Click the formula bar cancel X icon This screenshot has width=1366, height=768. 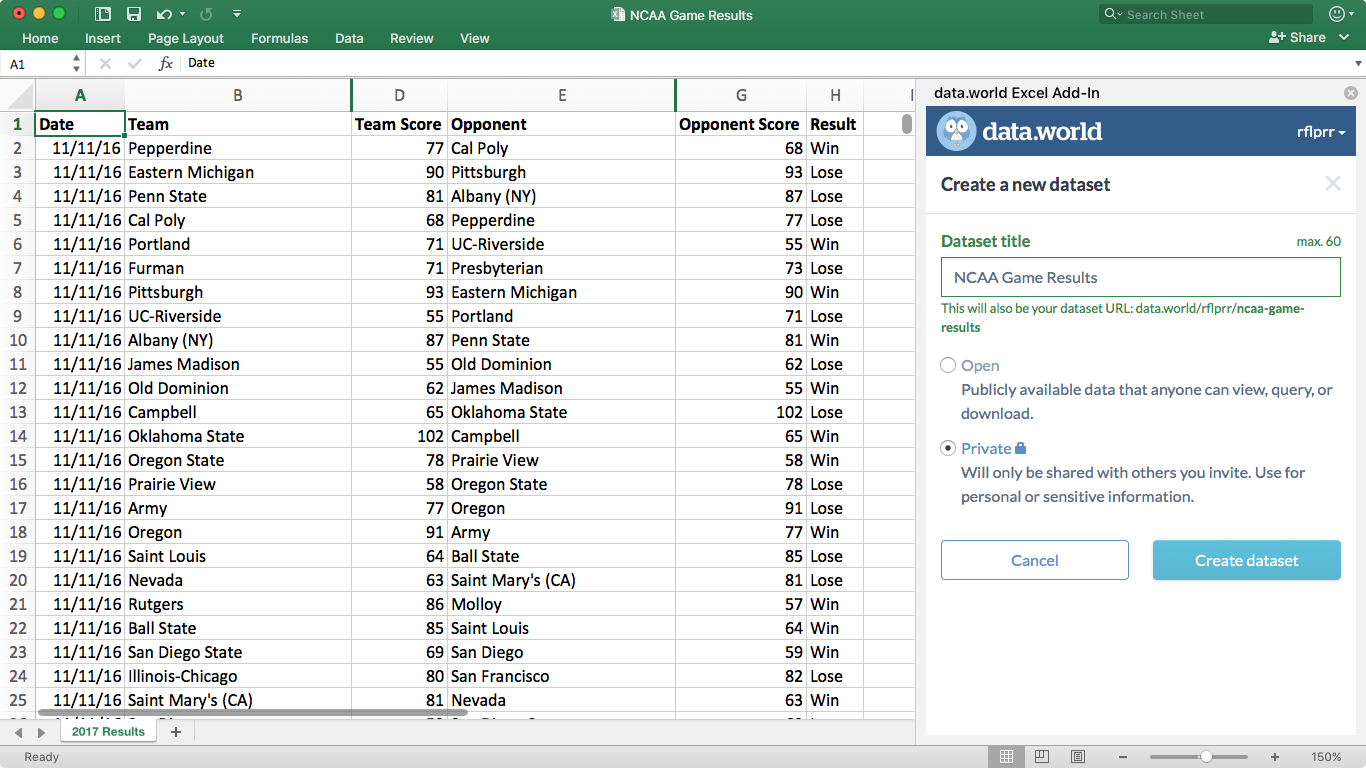(x=105, y=63)
